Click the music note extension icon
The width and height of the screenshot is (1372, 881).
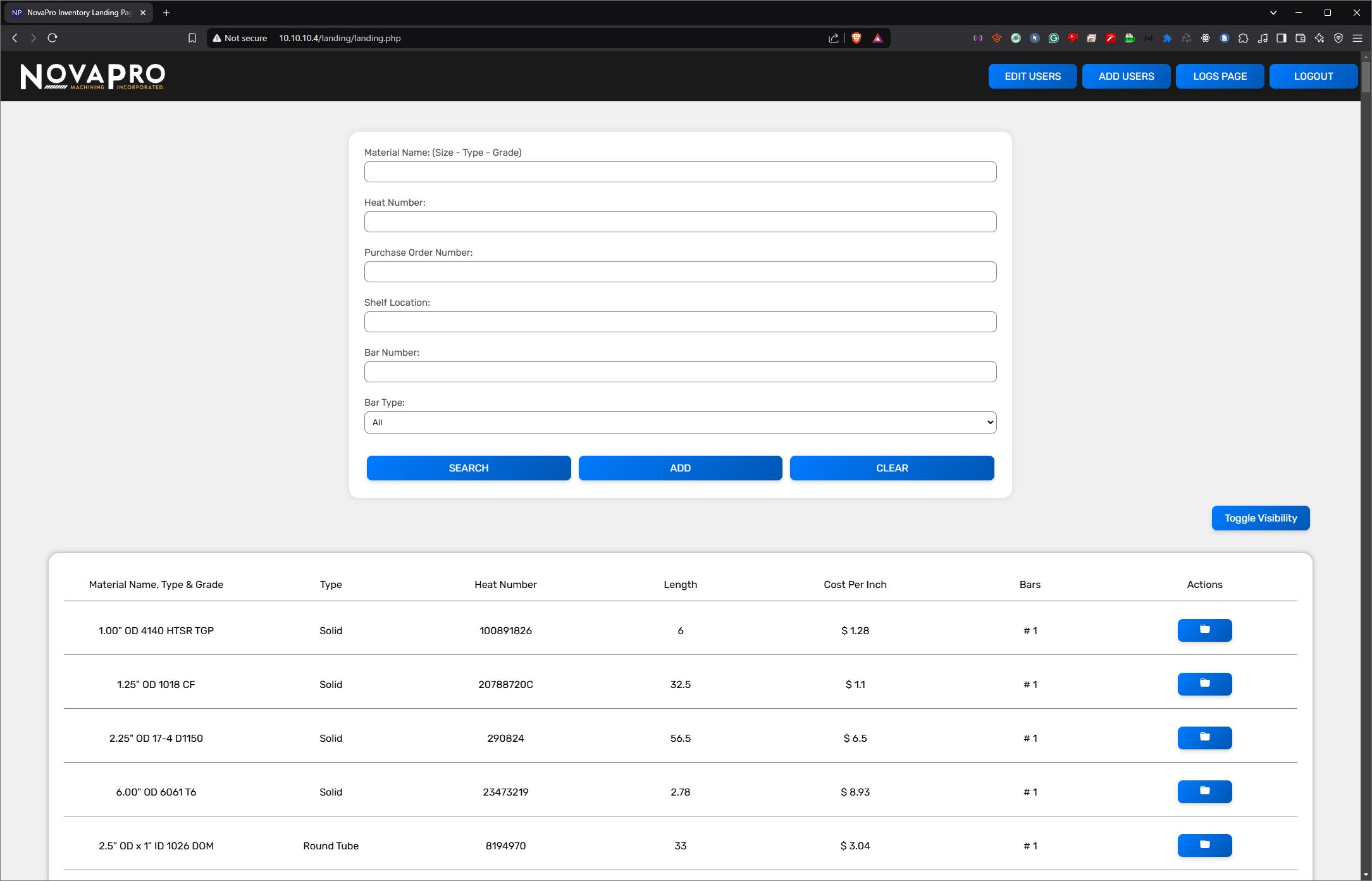click(1263, 38)
